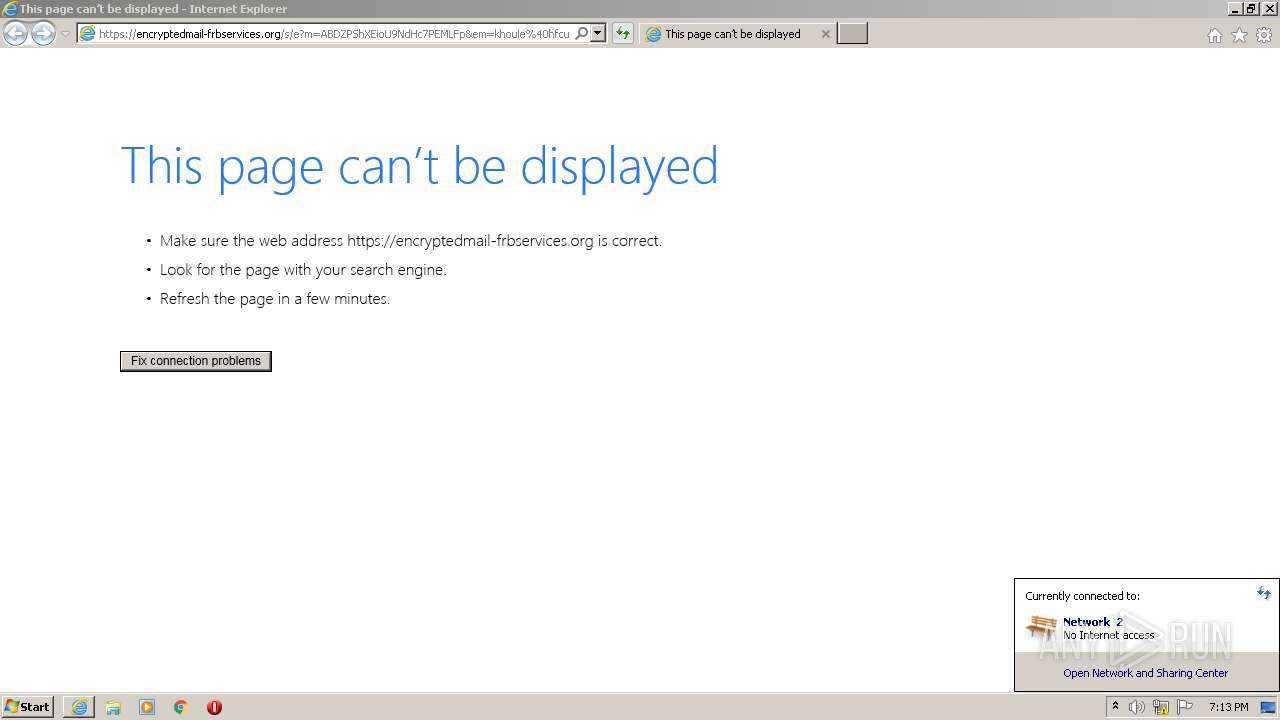This screenshot has height=720, width=1280.
Task: Go back with the browser Back arrow
Action: tap(15, 34)
